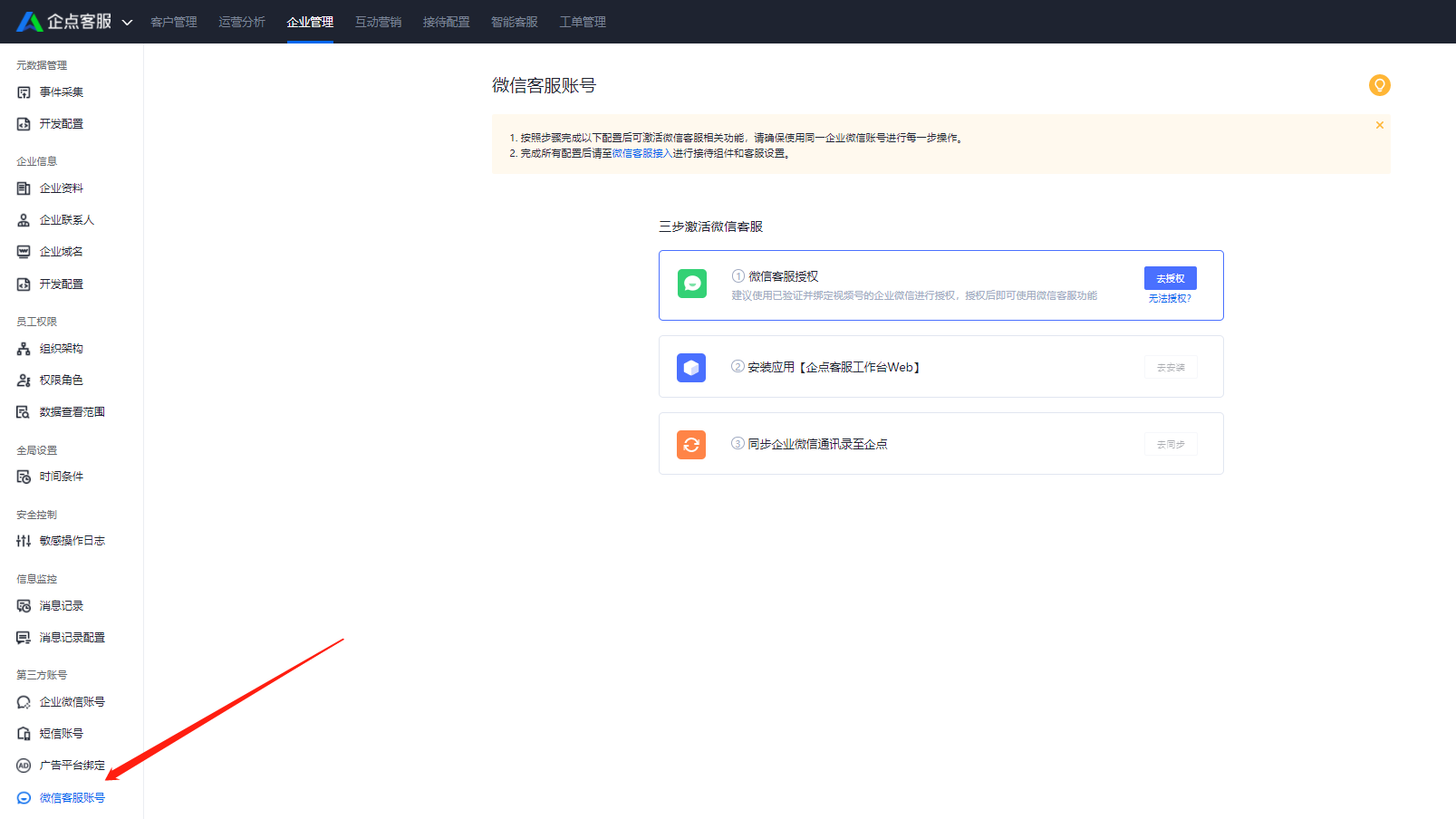Click the 企业联系人 person icon
1456x819 pixels.
(x=24, y=220)
